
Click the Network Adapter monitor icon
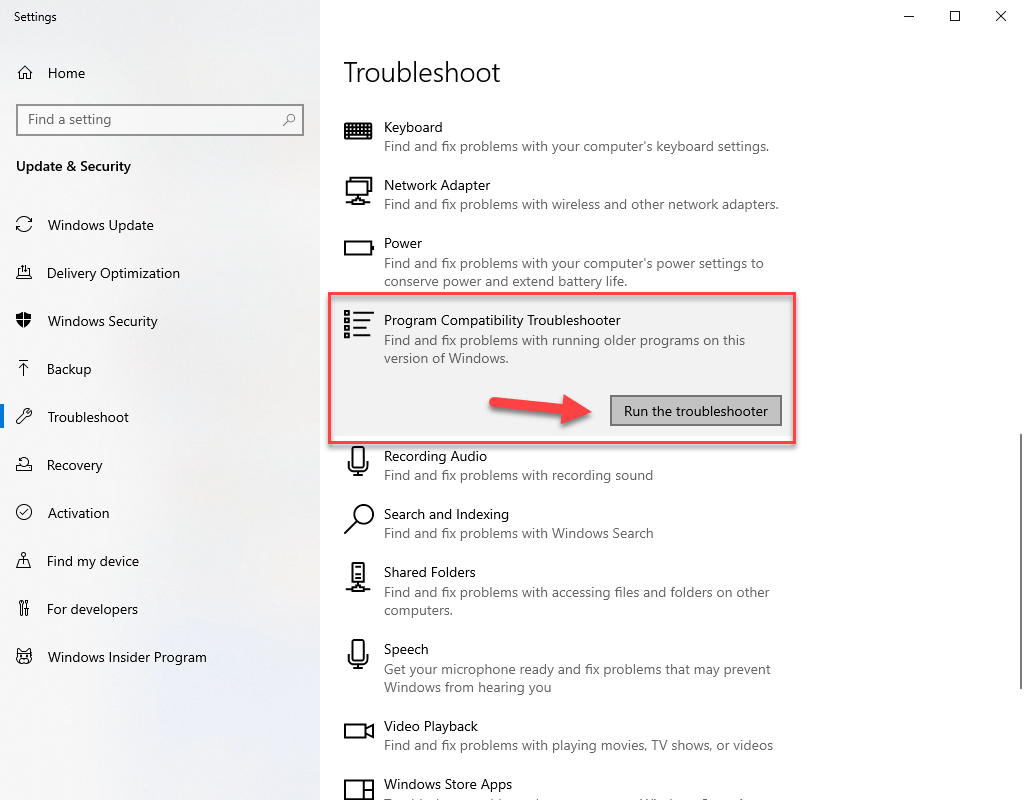[x=359, y=191]
